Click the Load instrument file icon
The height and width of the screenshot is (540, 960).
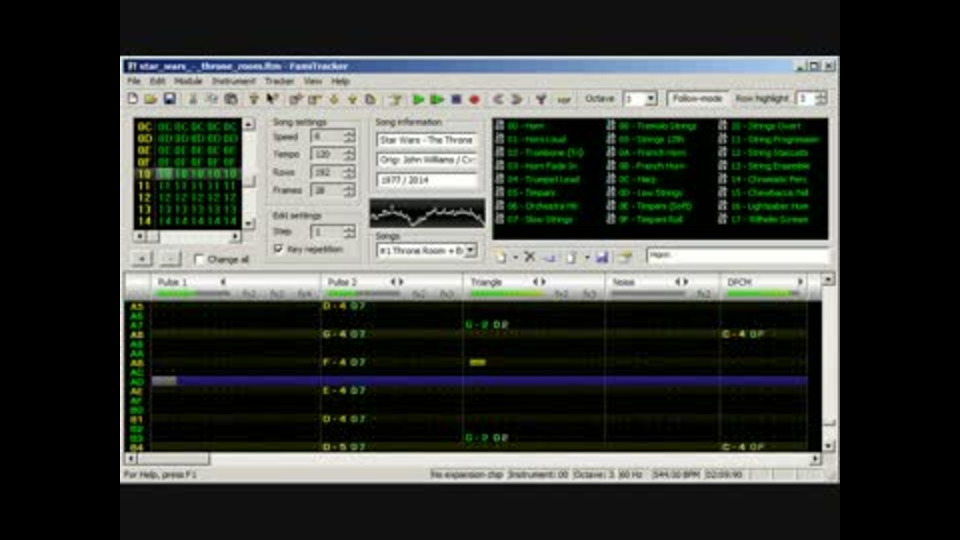click(571, 257)
